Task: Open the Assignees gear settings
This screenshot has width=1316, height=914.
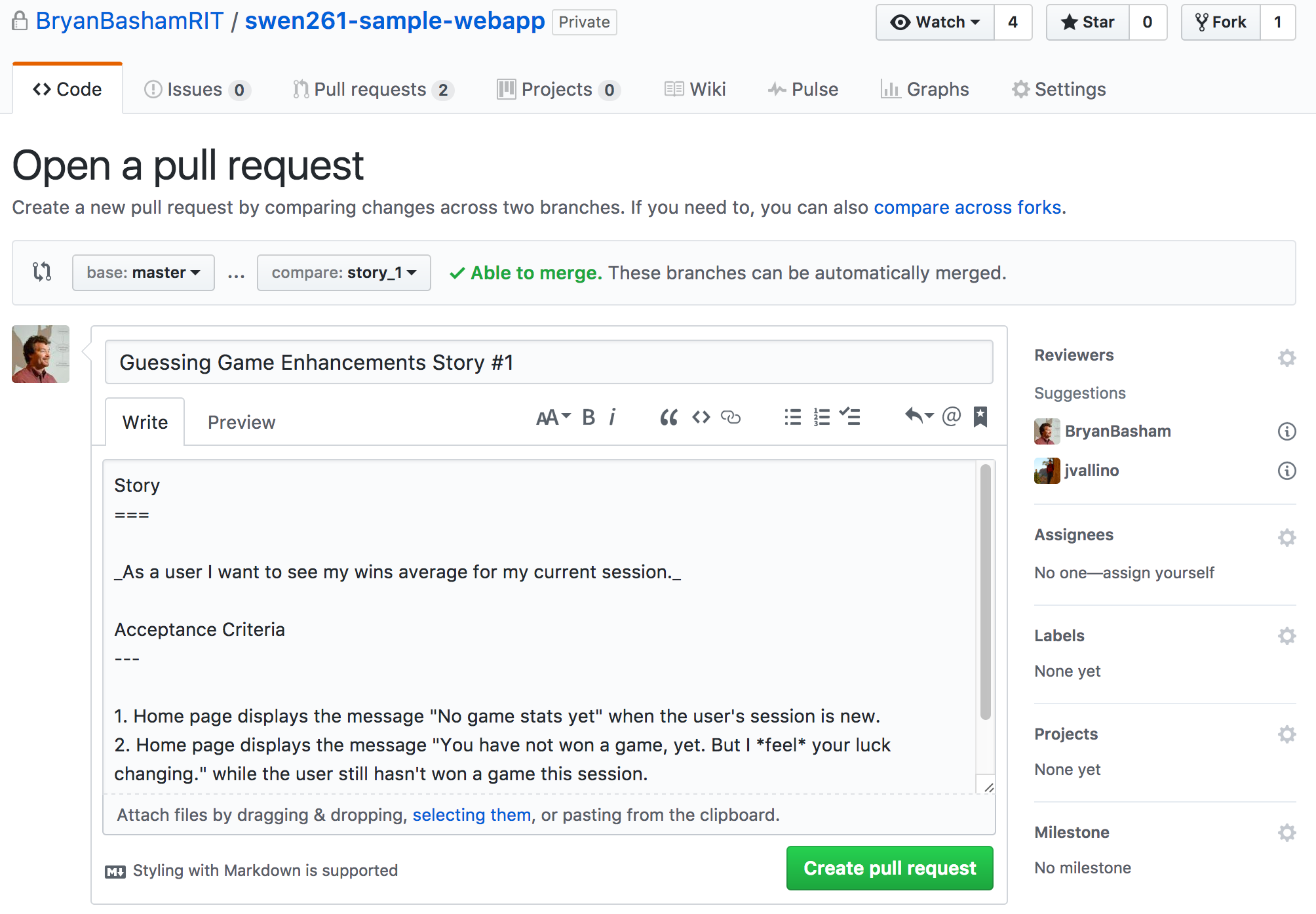Action: point(1287,537)
